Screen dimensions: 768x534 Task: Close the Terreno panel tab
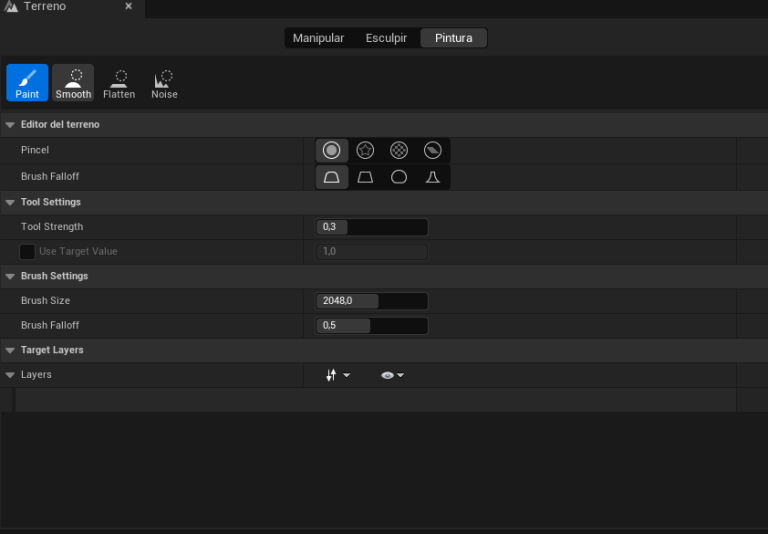pos(128,6)
